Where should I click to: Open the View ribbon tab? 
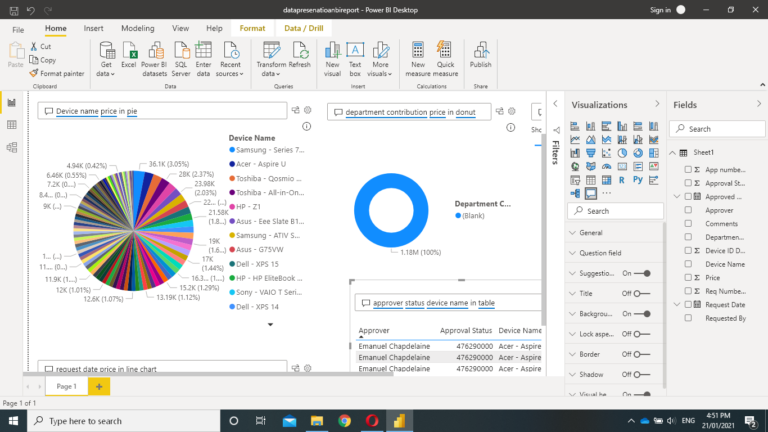180,28
